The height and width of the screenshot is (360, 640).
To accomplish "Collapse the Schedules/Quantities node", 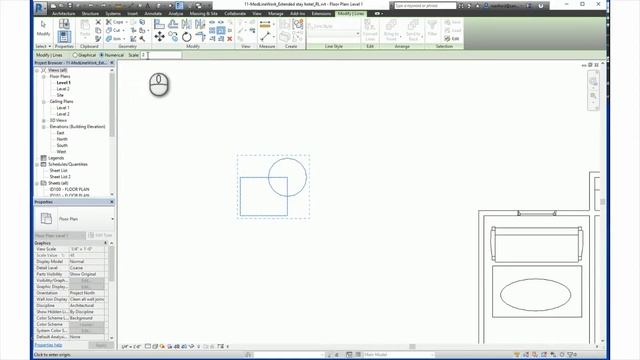I will point(38,164).
